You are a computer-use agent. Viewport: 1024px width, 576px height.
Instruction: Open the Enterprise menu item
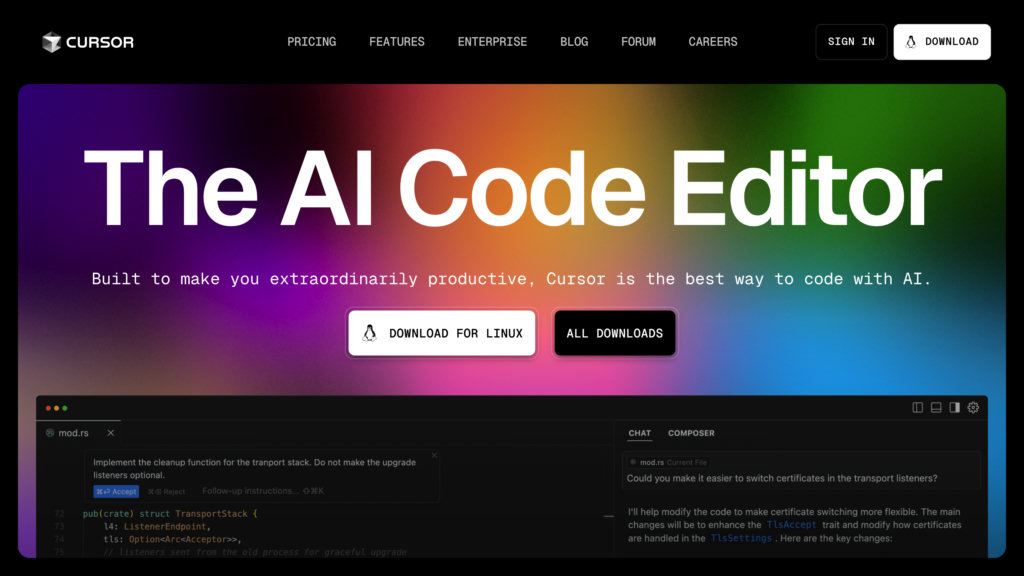pyautogui.click(x=492, y=42)
